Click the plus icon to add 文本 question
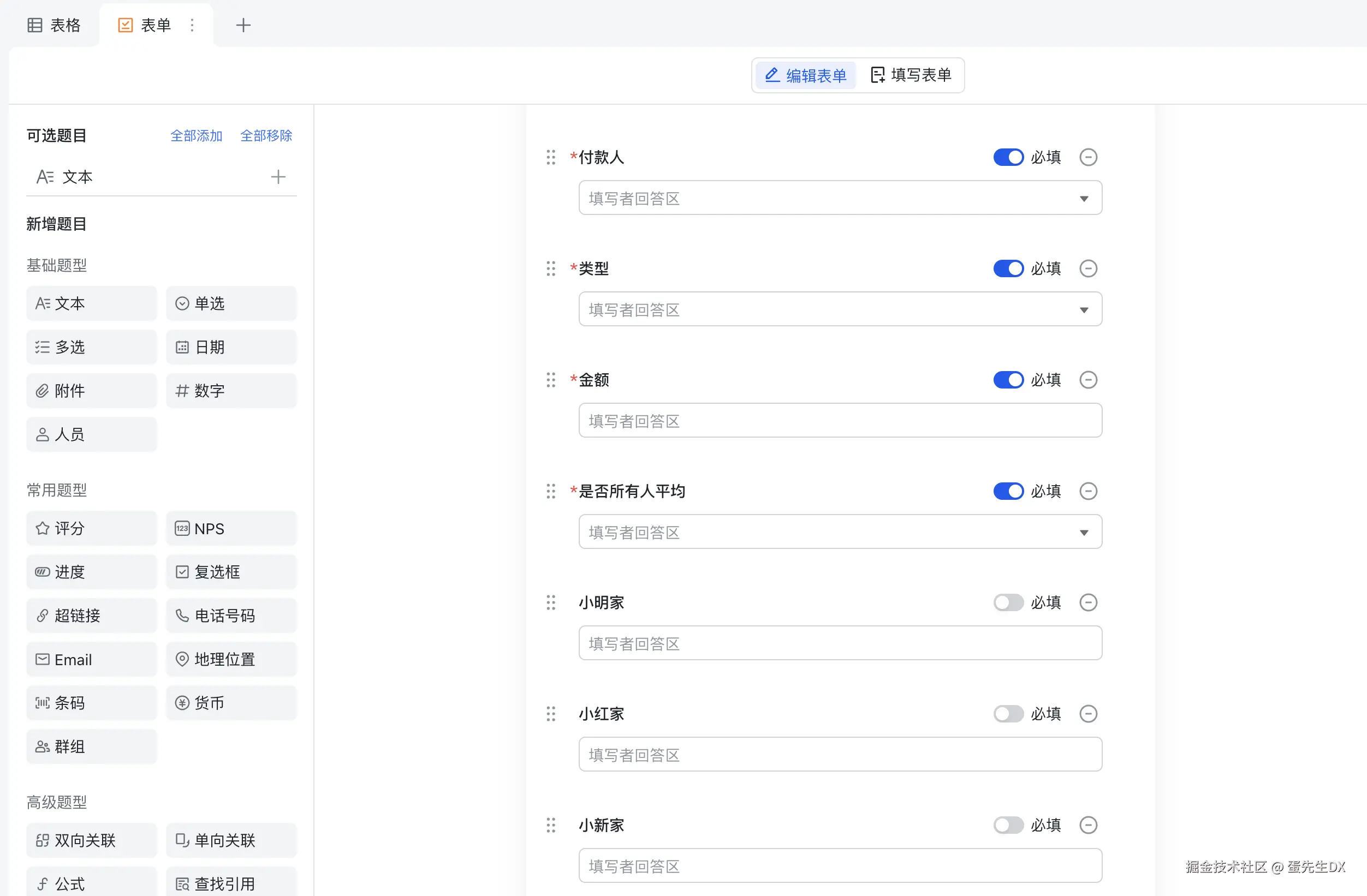This screenshot has width=1367, height=896. click(x=278, y=177)
